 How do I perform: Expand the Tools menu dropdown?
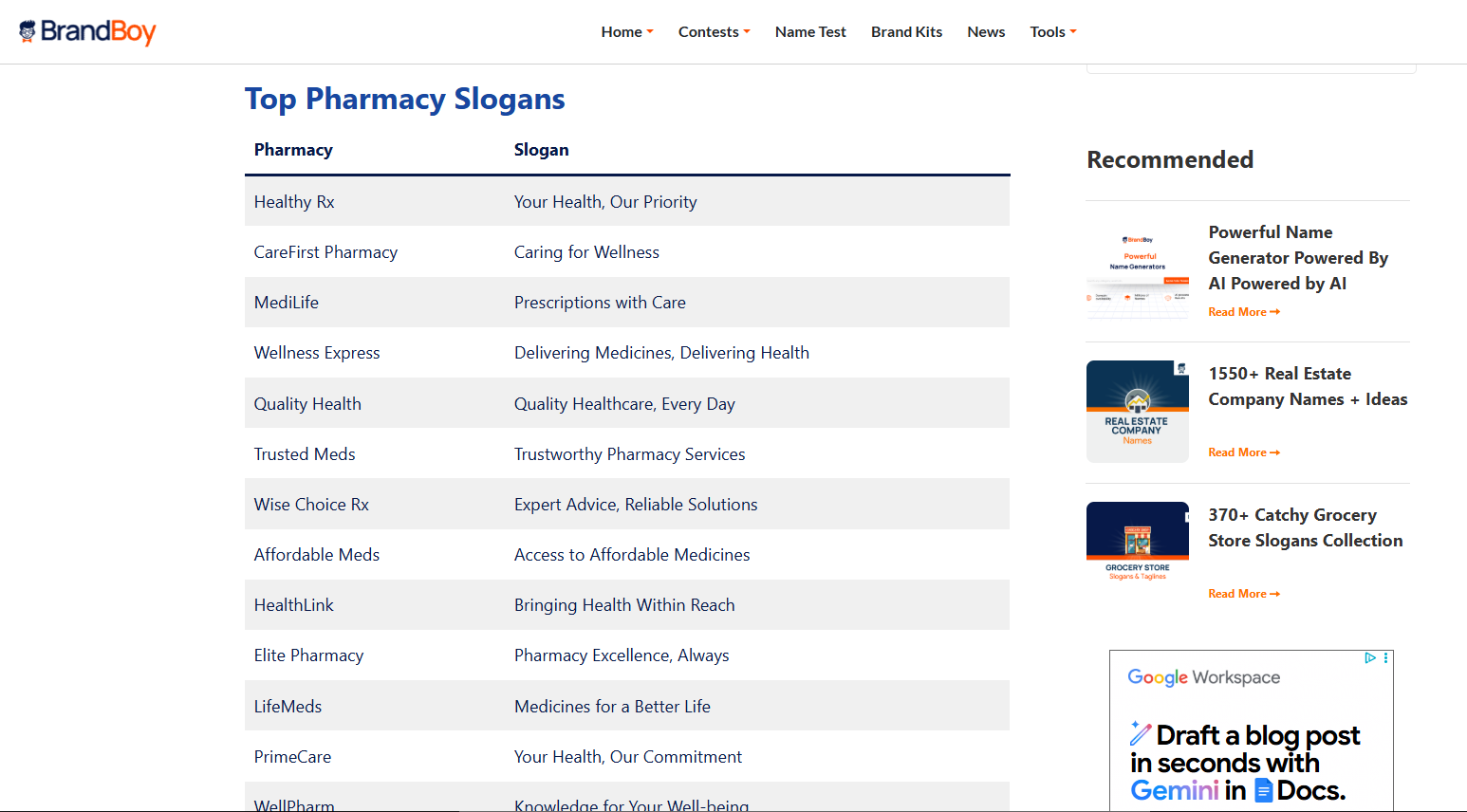point(1053,32)
